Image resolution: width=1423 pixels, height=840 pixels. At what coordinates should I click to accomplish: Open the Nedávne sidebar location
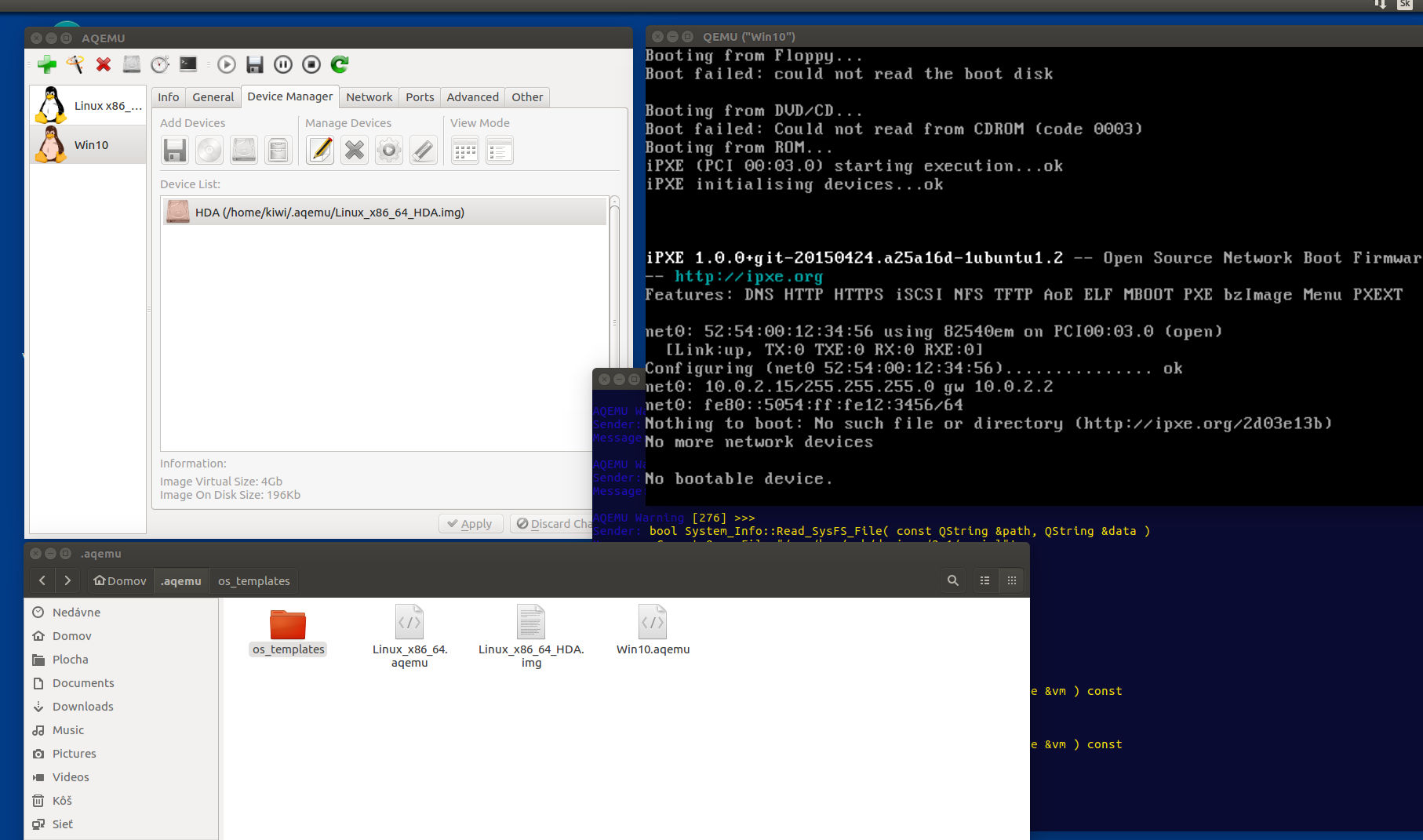tap(122, 612)
